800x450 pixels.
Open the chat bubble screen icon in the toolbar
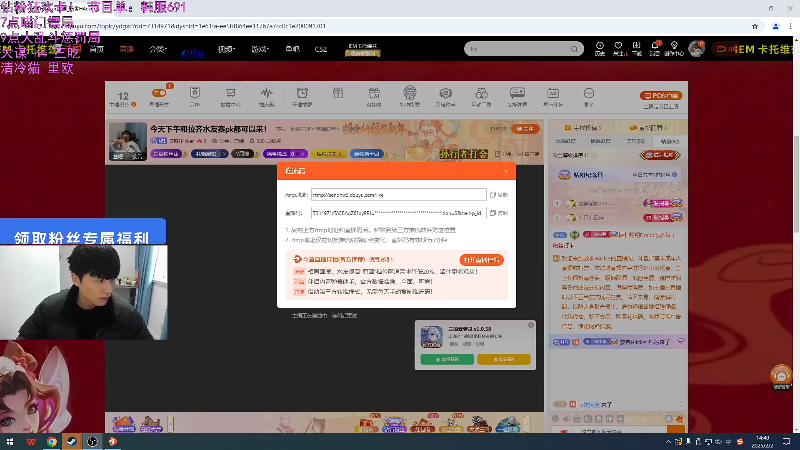(x=517, y=93)
